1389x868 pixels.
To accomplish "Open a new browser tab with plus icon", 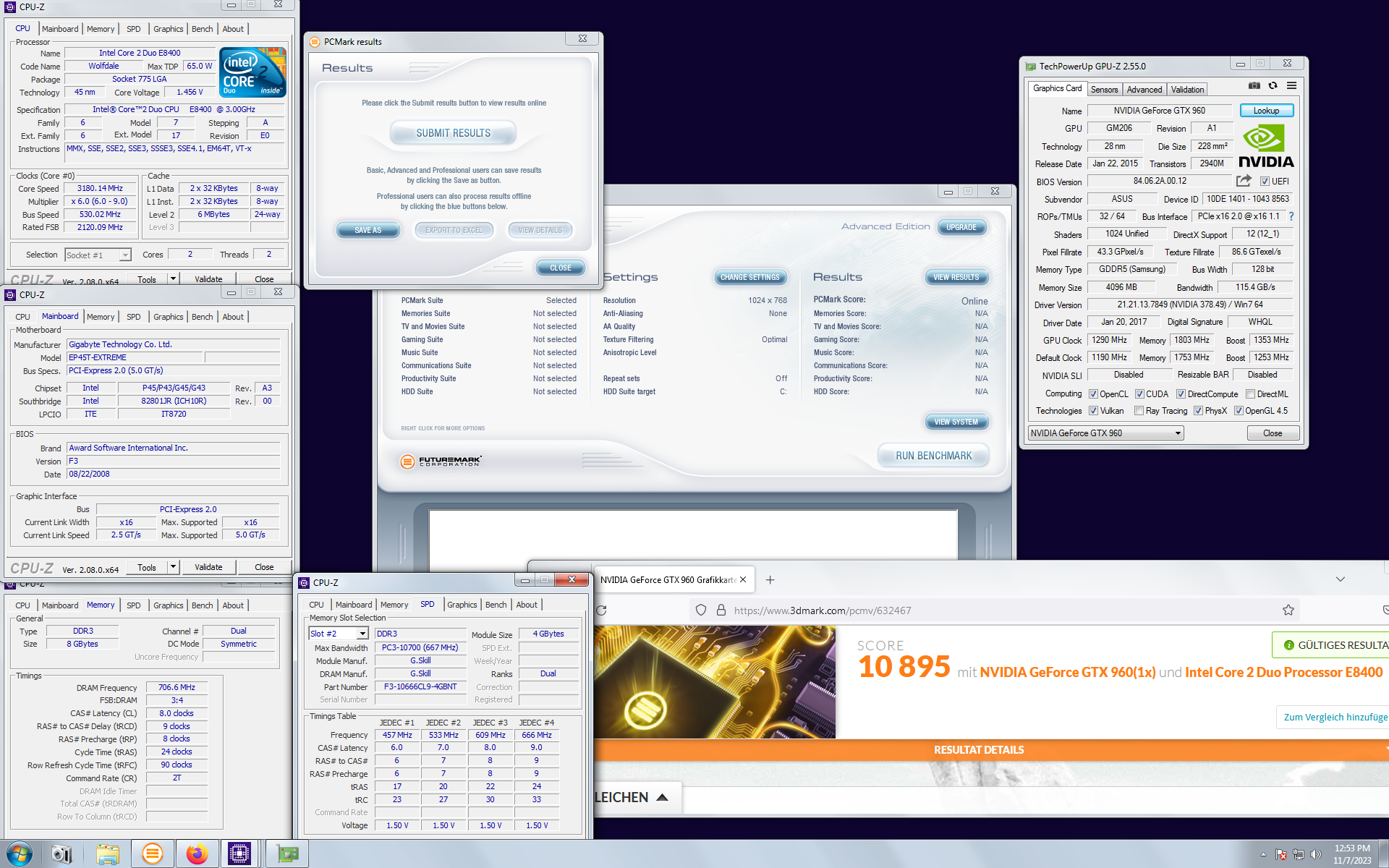I will coord(770,579).
